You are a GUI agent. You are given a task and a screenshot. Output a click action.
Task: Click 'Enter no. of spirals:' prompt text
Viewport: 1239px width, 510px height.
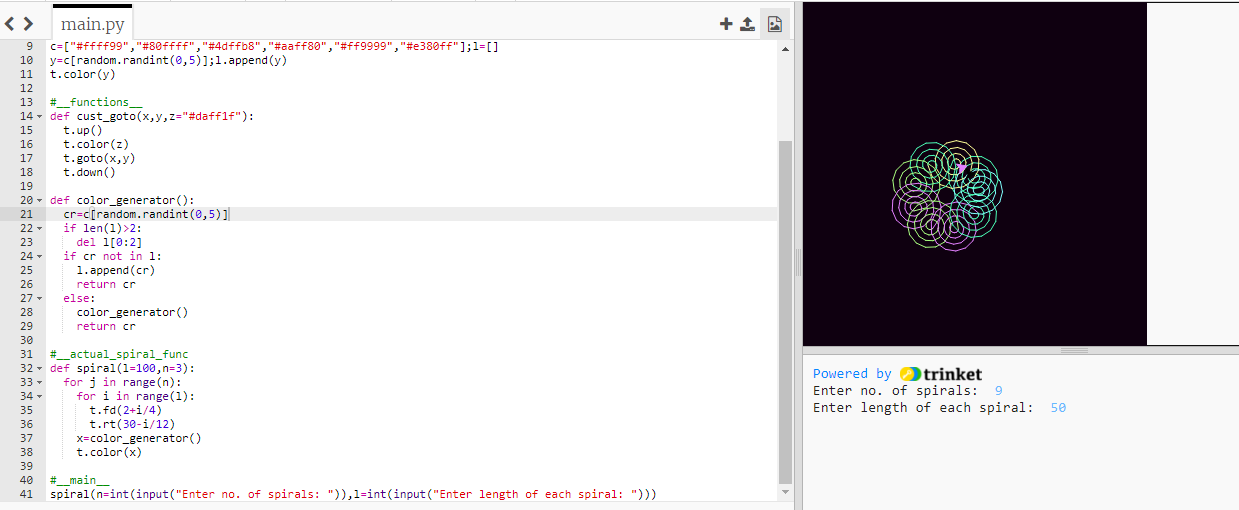(x=895, y=391)
